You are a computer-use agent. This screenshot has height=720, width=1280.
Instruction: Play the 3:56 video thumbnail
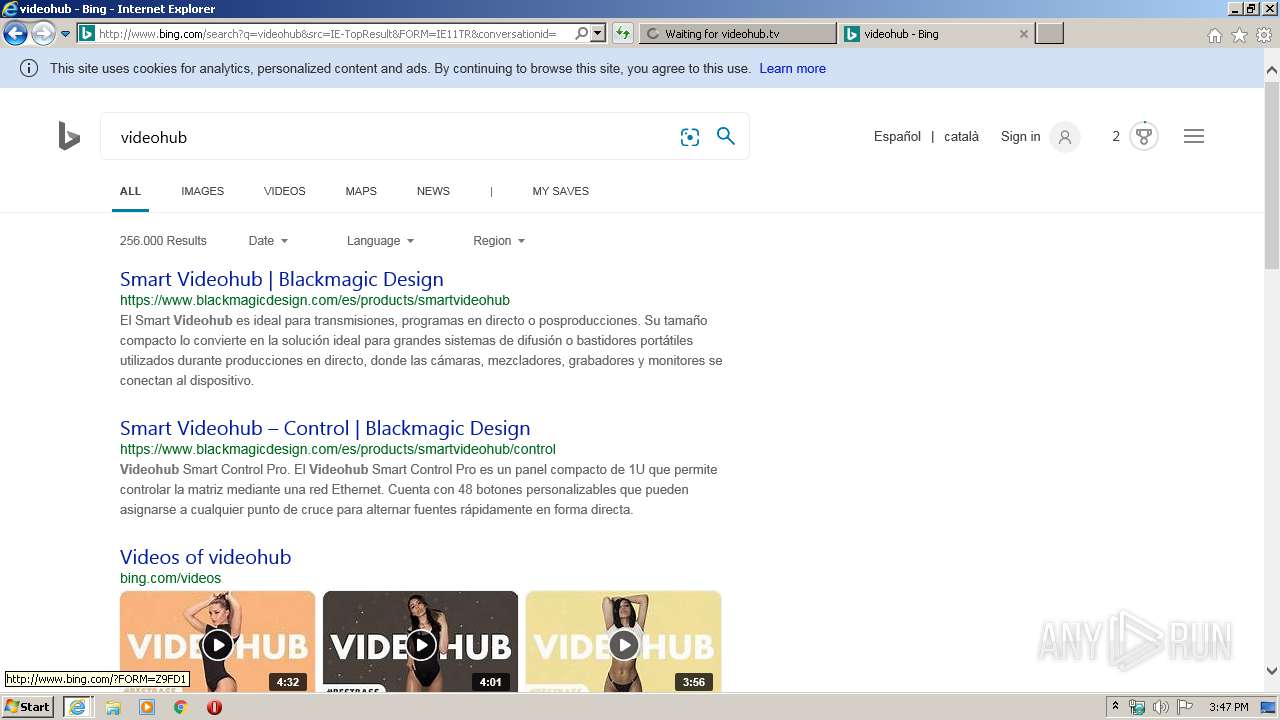point(623,645)
